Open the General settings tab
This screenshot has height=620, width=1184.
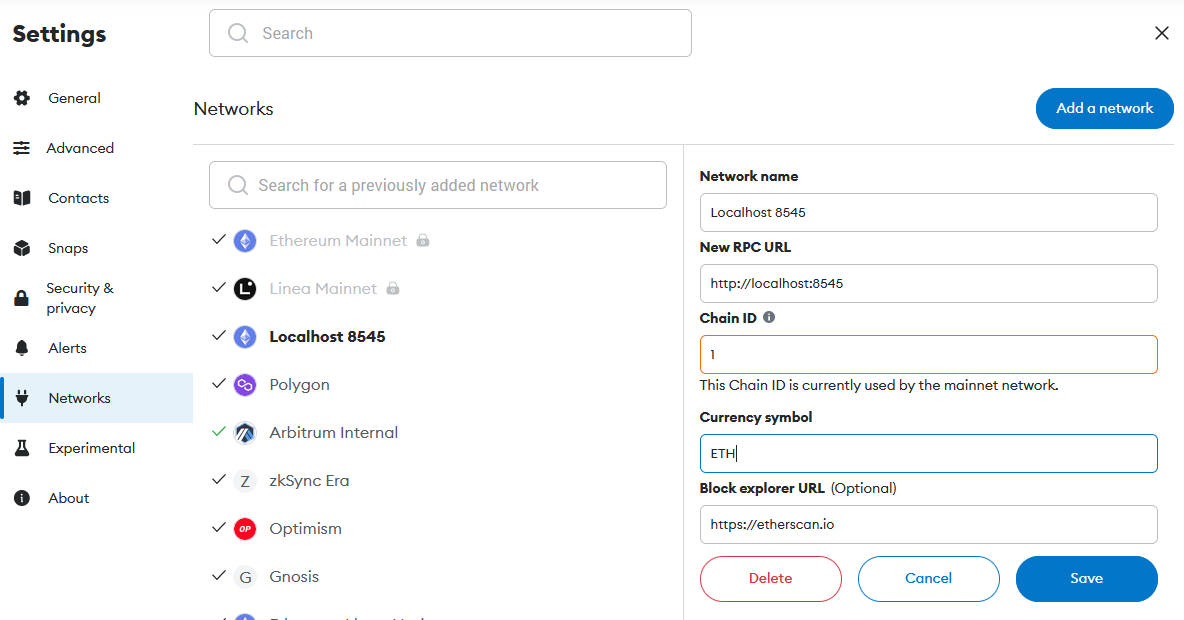coord(74,98)
